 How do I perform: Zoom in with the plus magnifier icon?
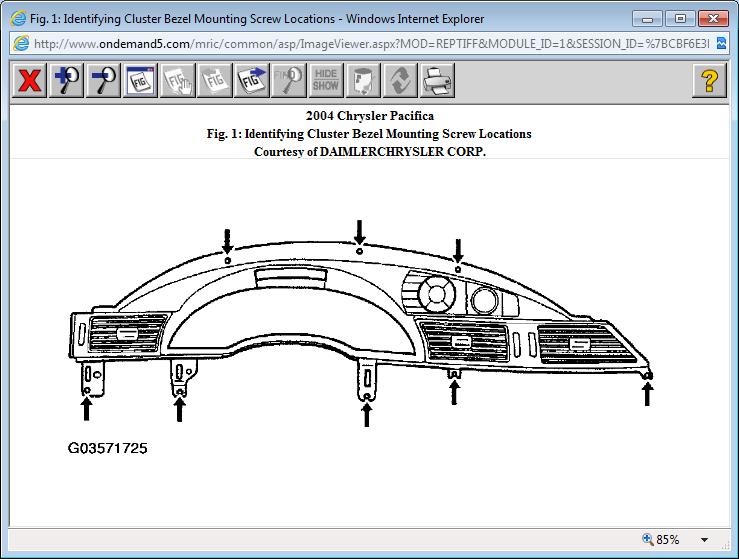tap(66, 80)
